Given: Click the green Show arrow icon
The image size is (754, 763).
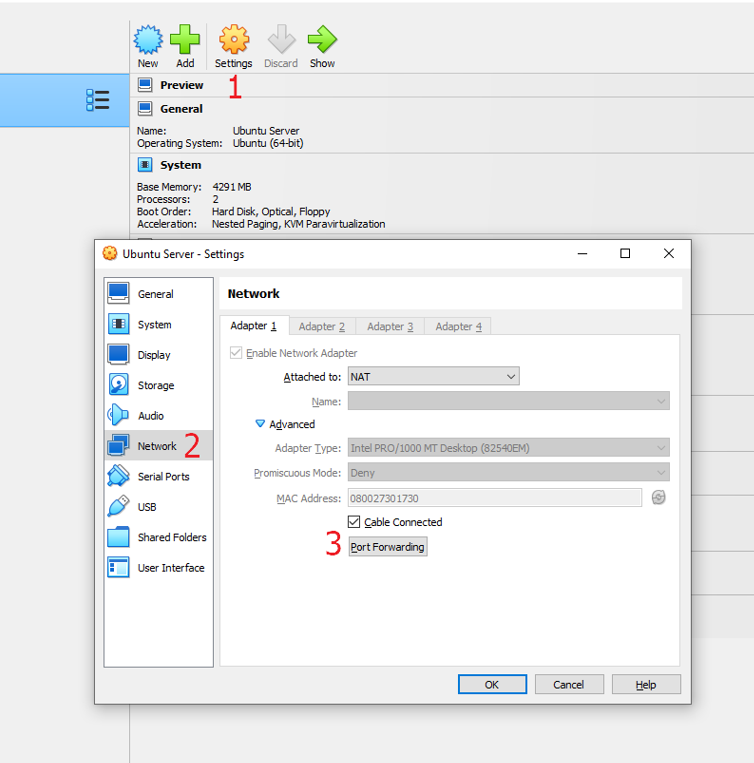Looking at the screenshot, I should (322, 40).
